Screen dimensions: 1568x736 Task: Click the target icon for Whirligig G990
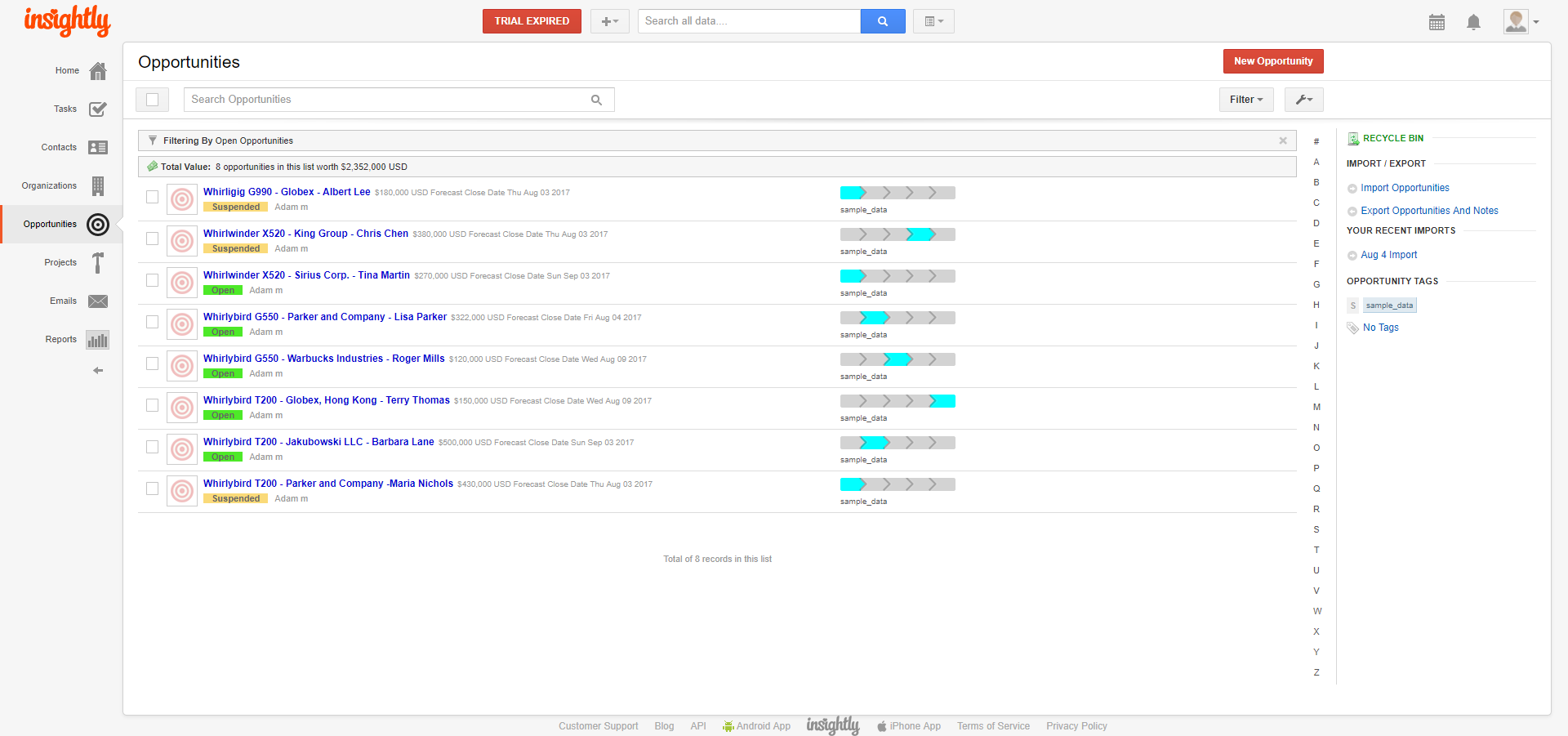pos(182,199)
